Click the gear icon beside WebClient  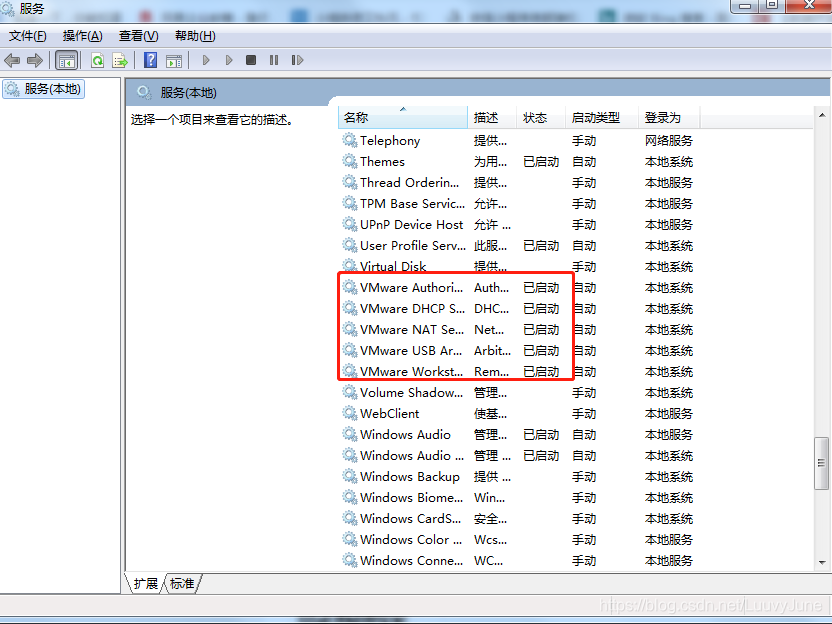tap(350, 413)
